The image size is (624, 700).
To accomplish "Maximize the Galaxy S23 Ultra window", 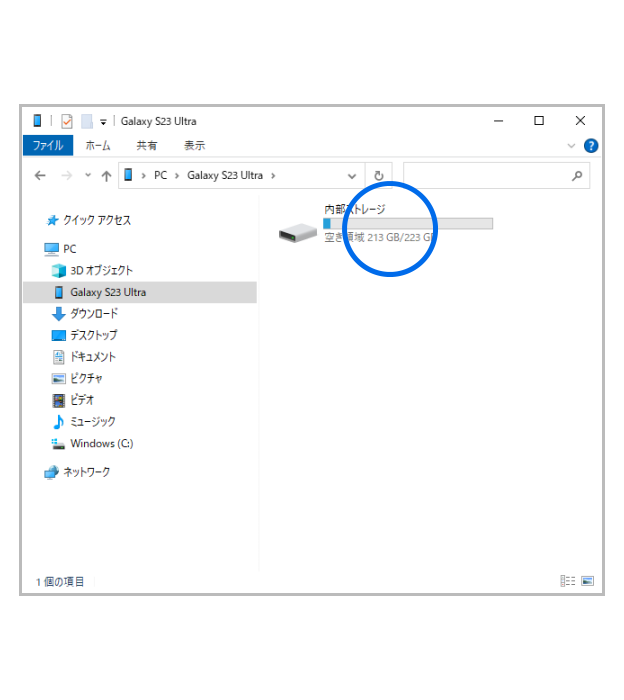I will (x=539, y=121).
